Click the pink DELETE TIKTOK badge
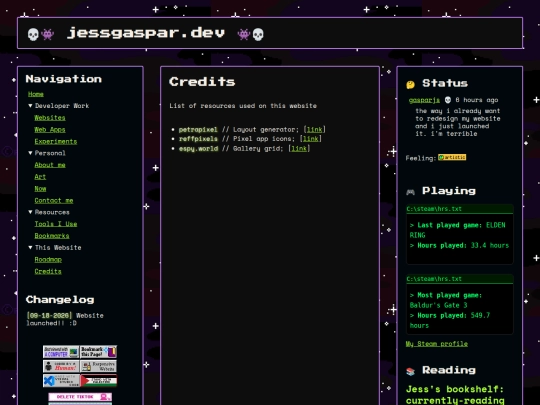This screenshot has height=405, width=540. point(80,397)
